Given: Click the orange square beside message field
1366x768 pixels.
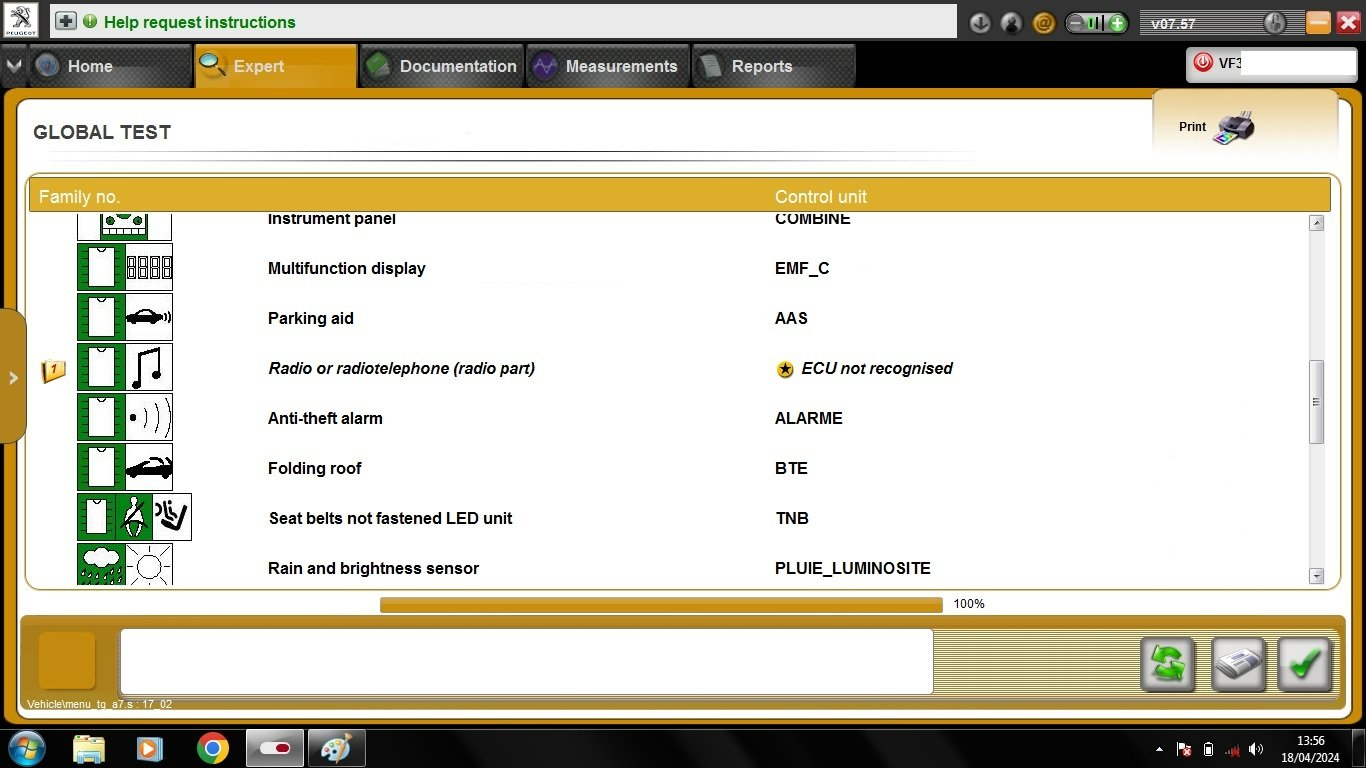Looking at the screenshot, I should [67, 660].
